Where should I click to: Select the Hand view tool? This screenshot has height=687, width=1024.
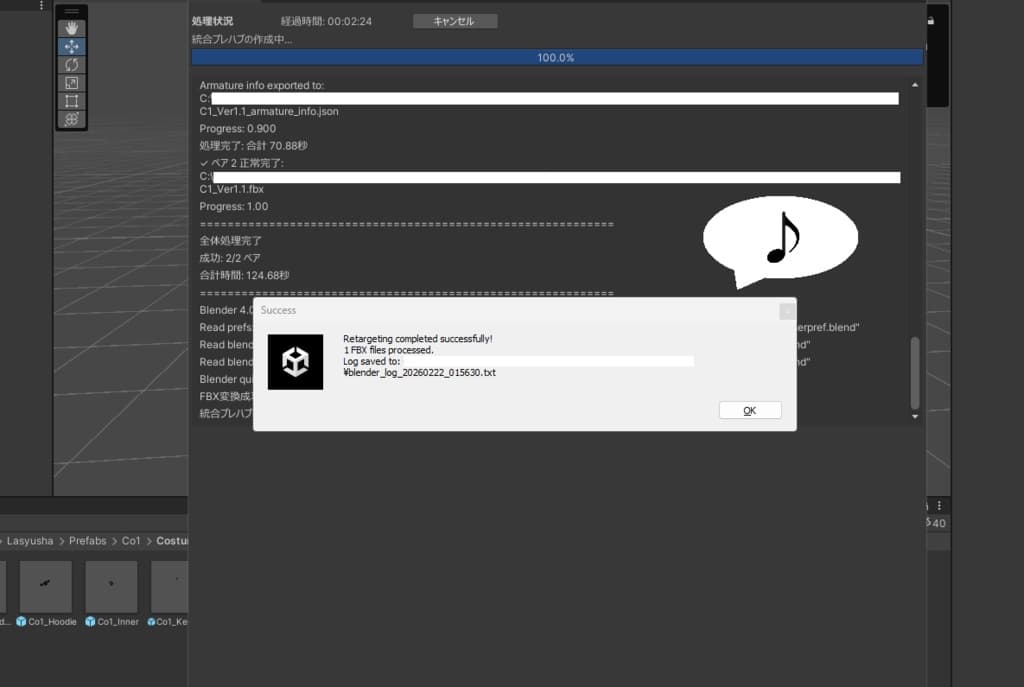point(71,28)
